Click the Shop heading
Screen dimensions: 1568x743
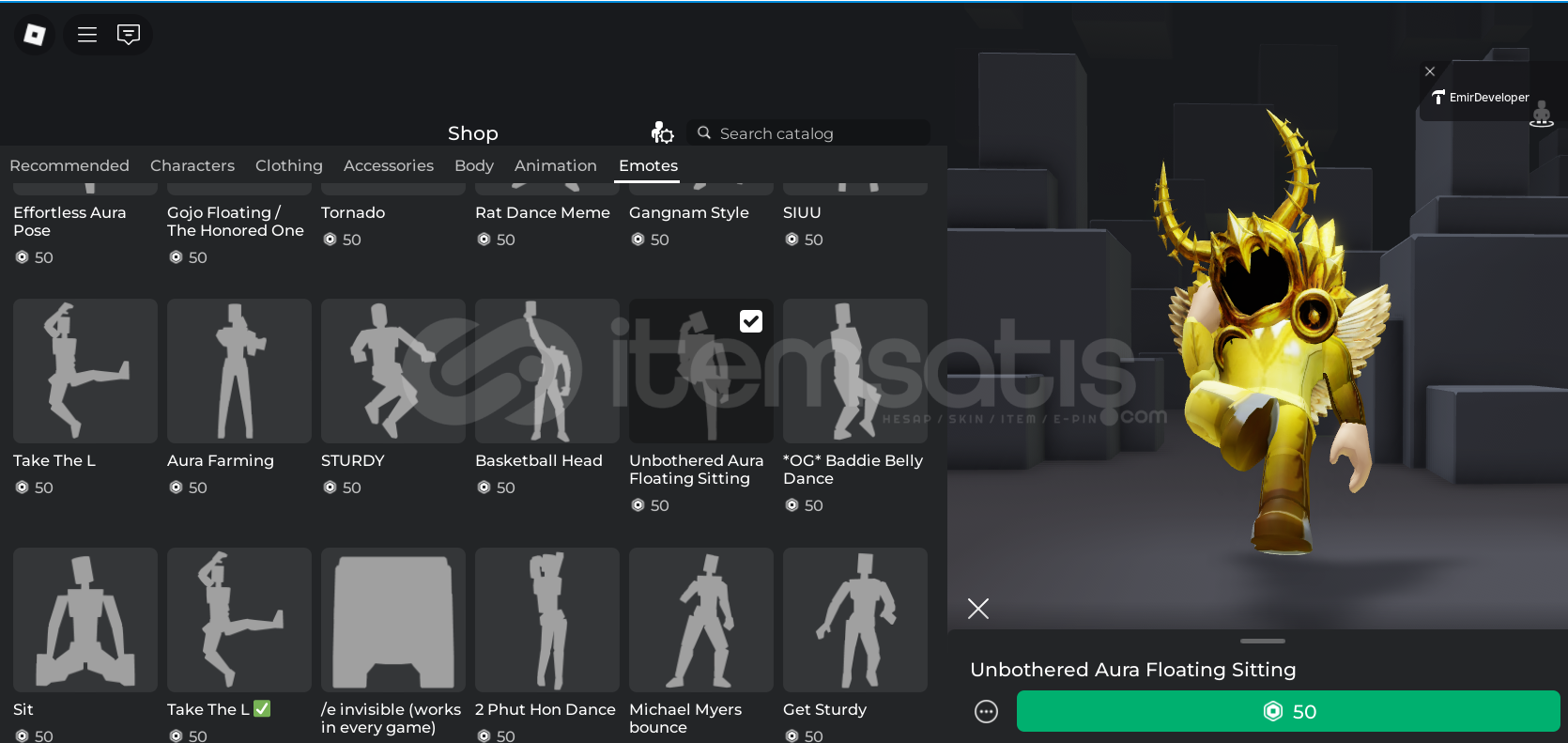click(x=473, y=133)
